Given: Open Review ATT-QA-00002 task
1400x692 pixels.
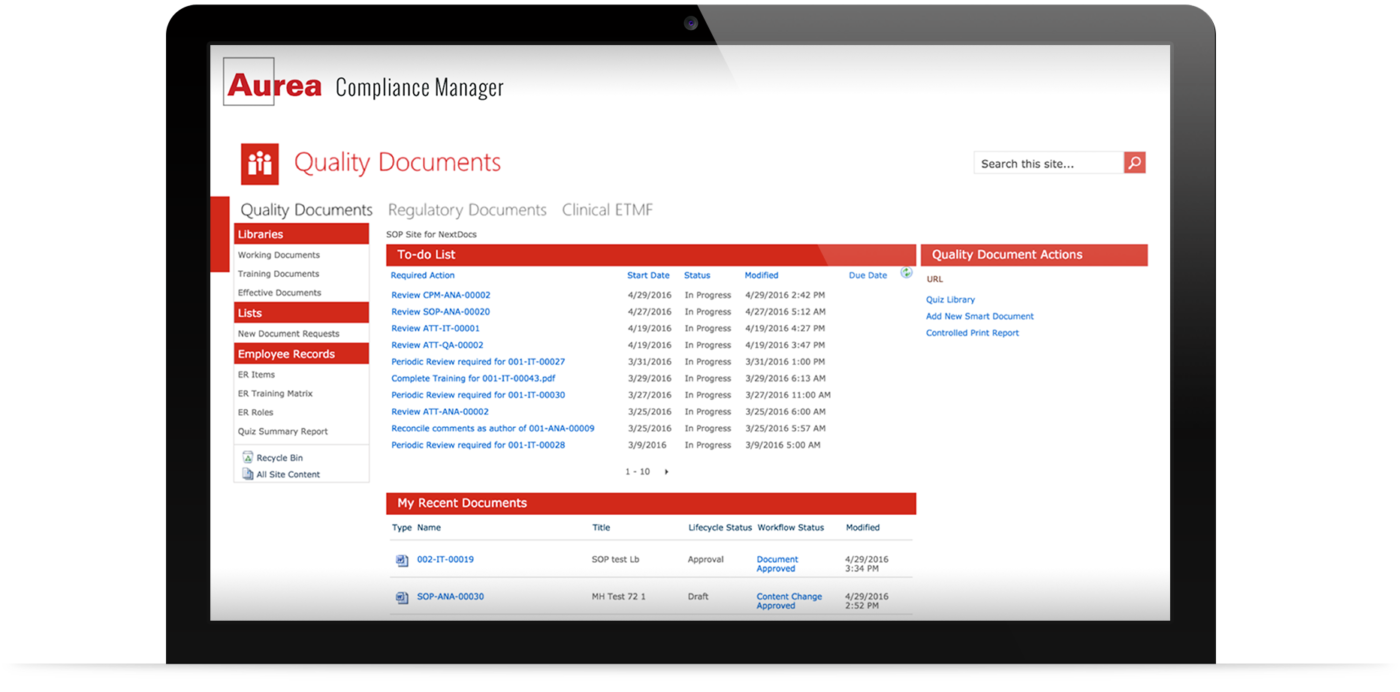Looking at the screenshot, I should point(437,345).
